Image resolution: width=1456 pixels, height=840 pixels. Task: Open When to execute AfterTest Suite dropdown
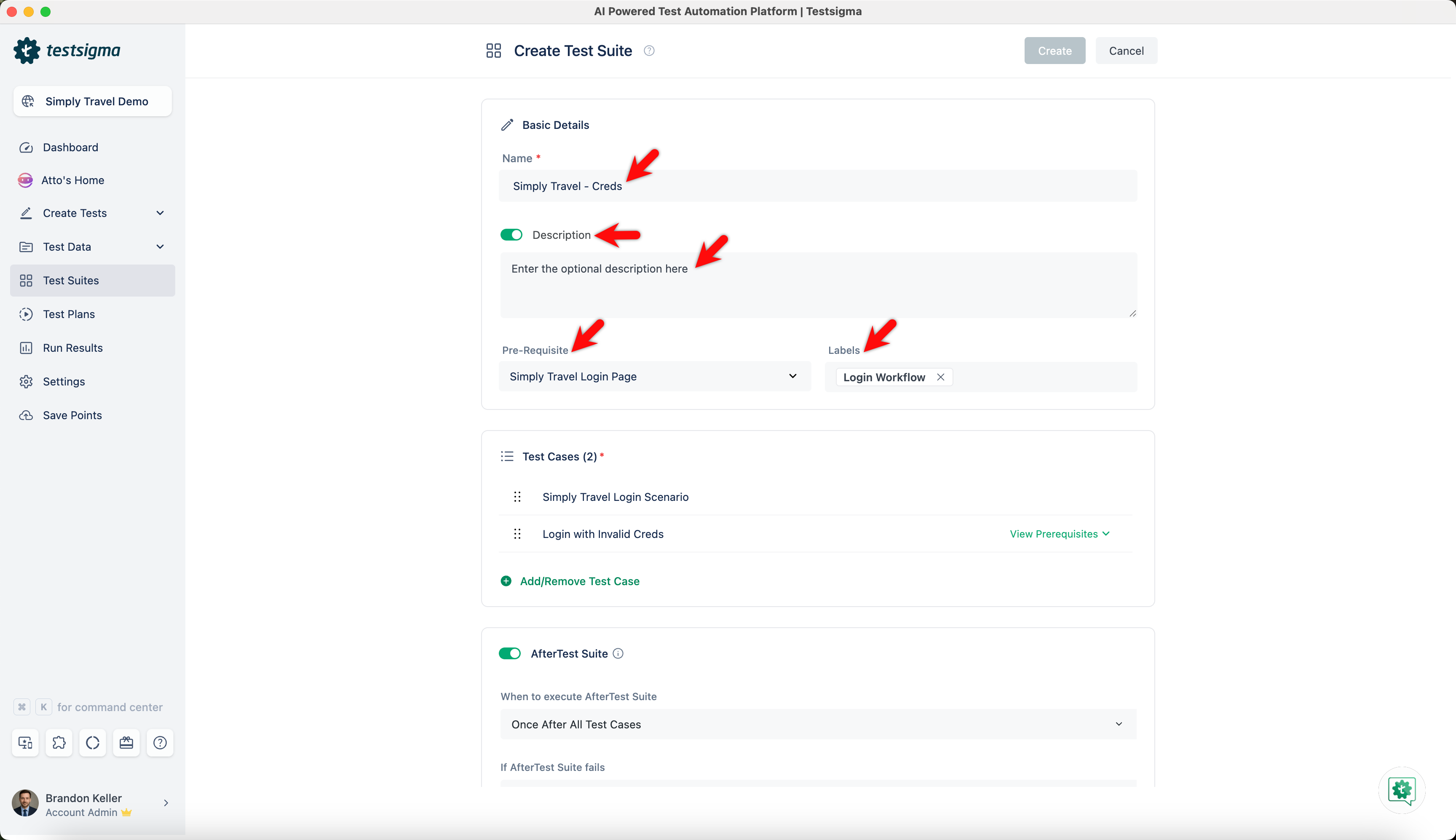[x=817, y=725]
